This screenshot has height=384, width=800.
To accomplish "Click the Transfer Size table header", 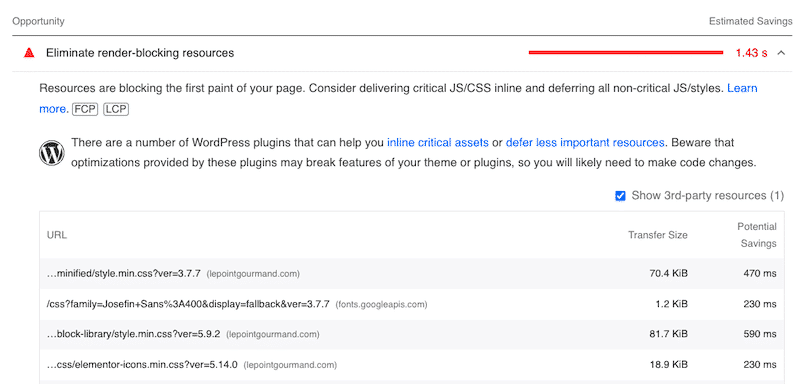I will click(658, 235).
